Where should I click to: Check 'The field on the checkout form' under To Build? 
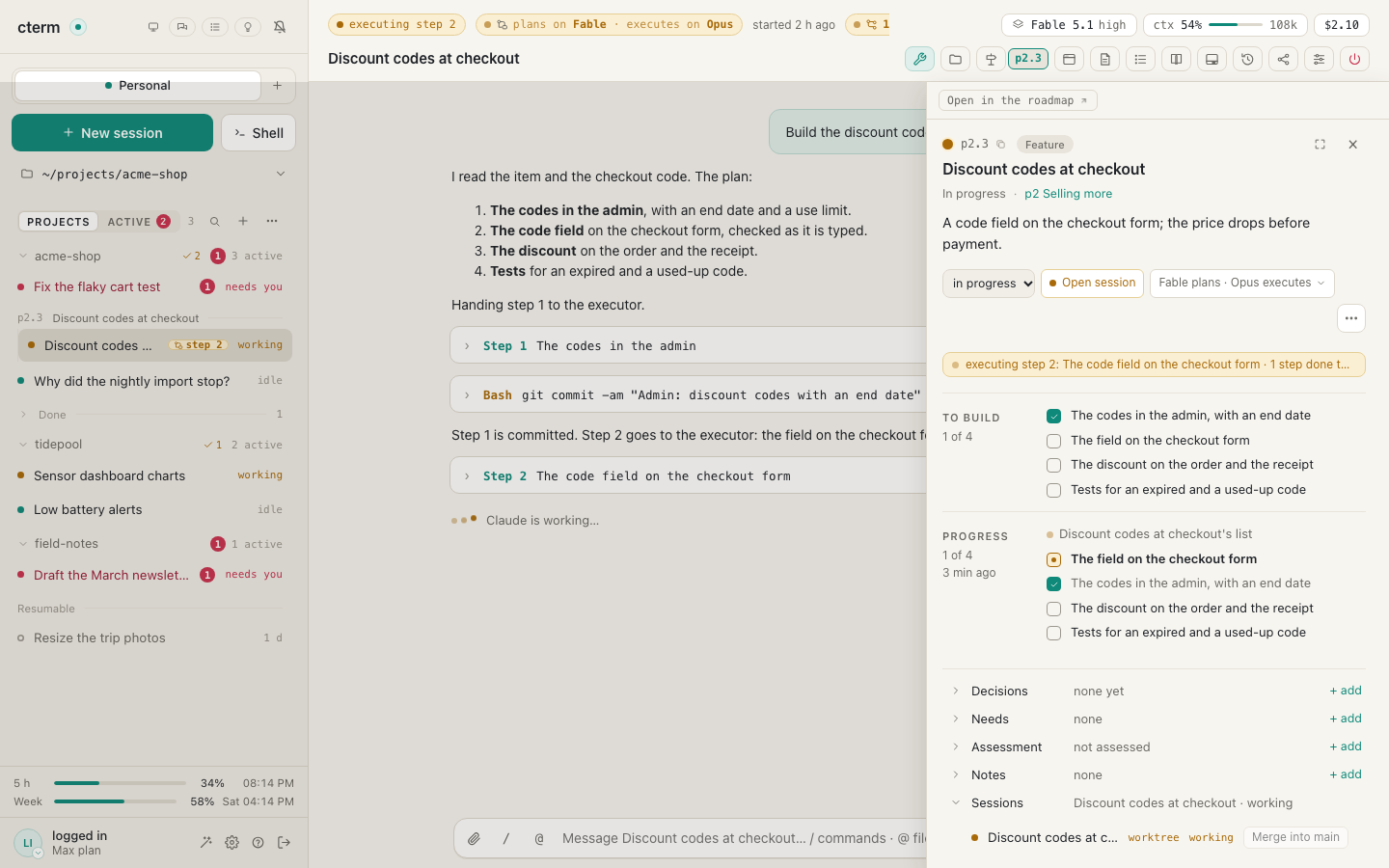coord(1053,441)
